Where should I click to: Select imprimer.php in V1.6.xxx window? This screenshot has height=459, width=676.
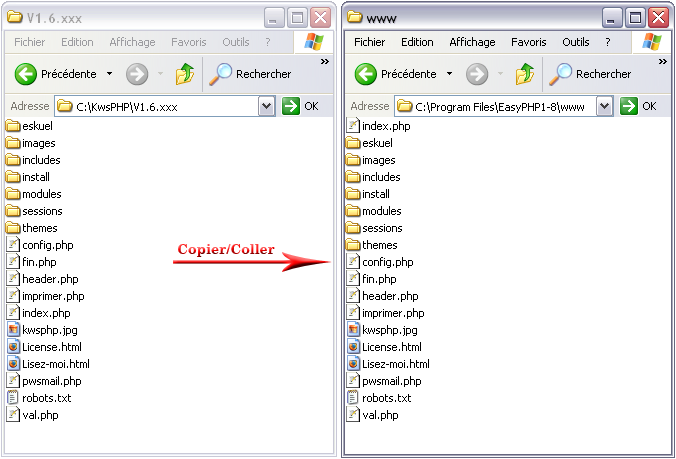point(46,296)
